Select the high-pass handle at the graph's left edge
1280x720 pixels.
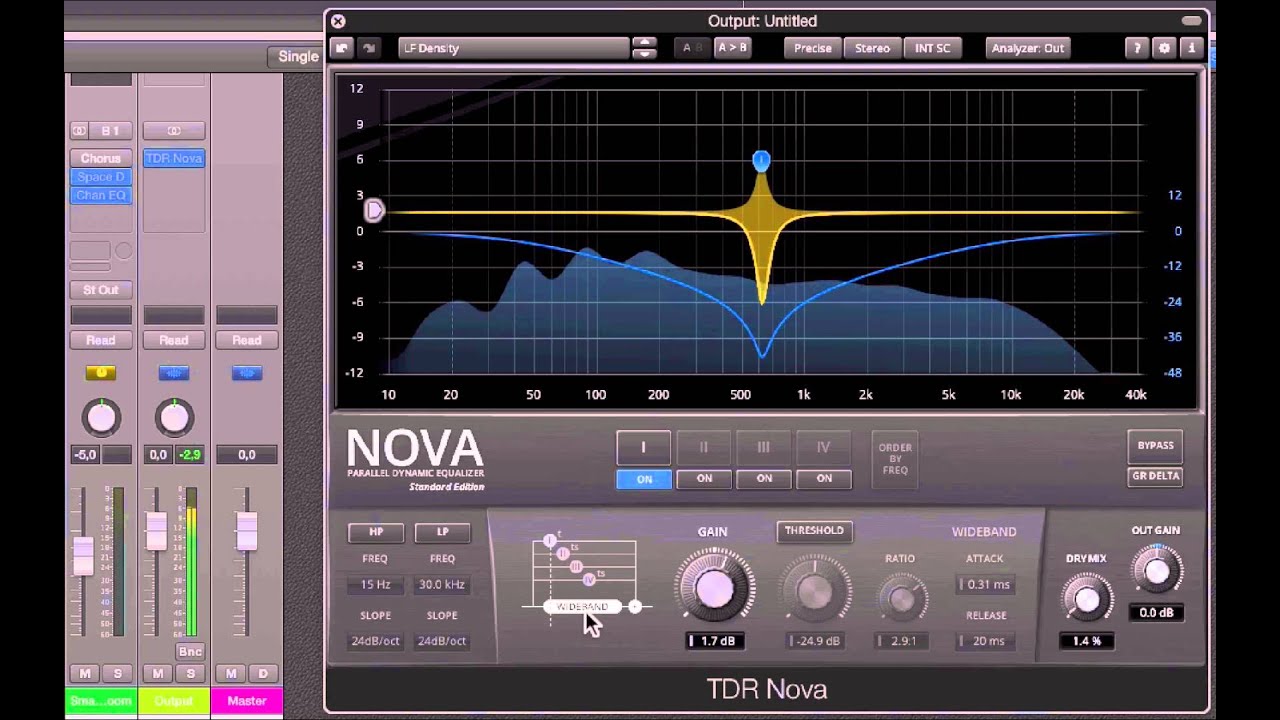(374, 210)
